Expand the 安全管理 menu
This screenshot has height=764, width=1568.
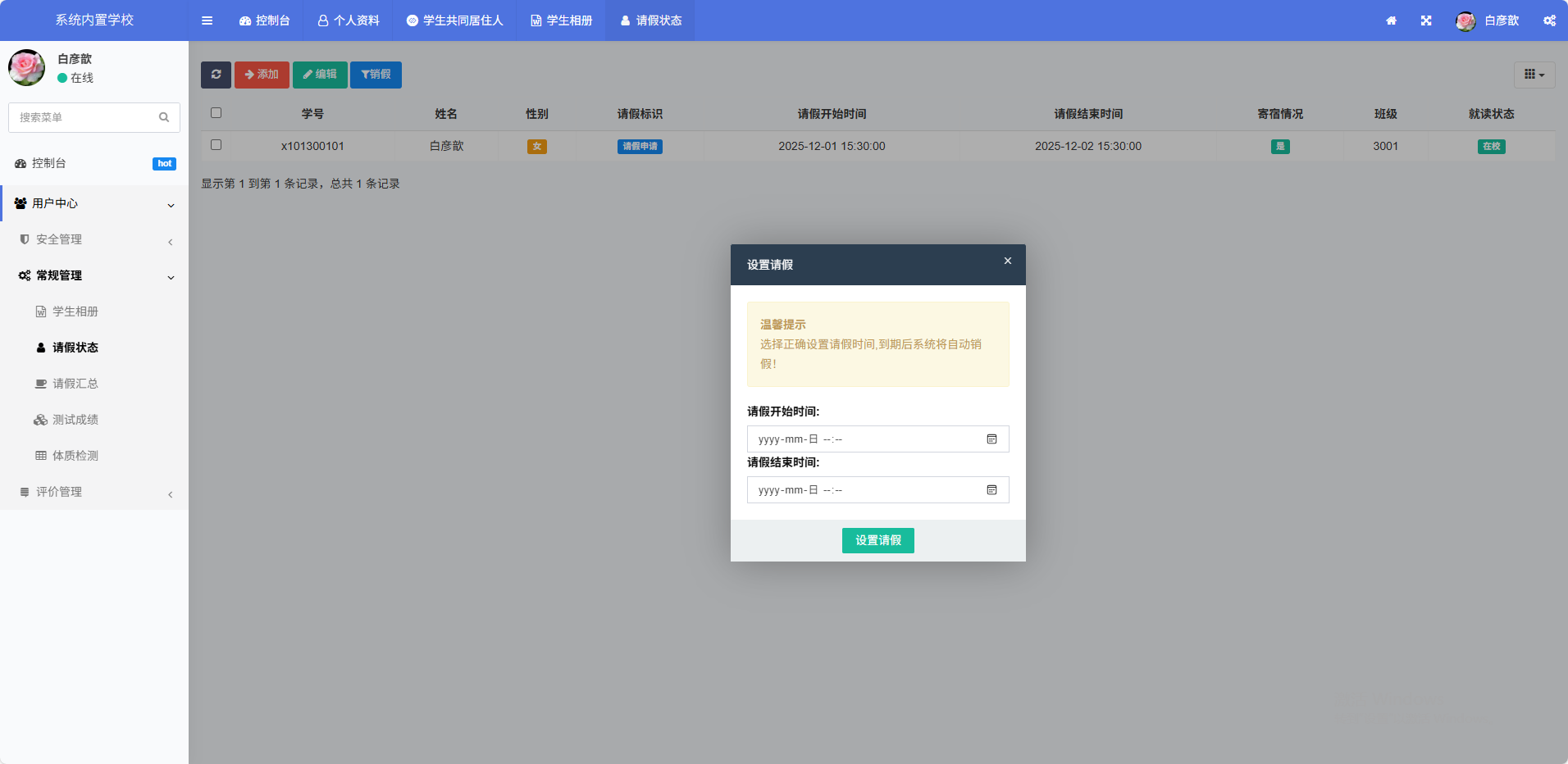(94, 239)
